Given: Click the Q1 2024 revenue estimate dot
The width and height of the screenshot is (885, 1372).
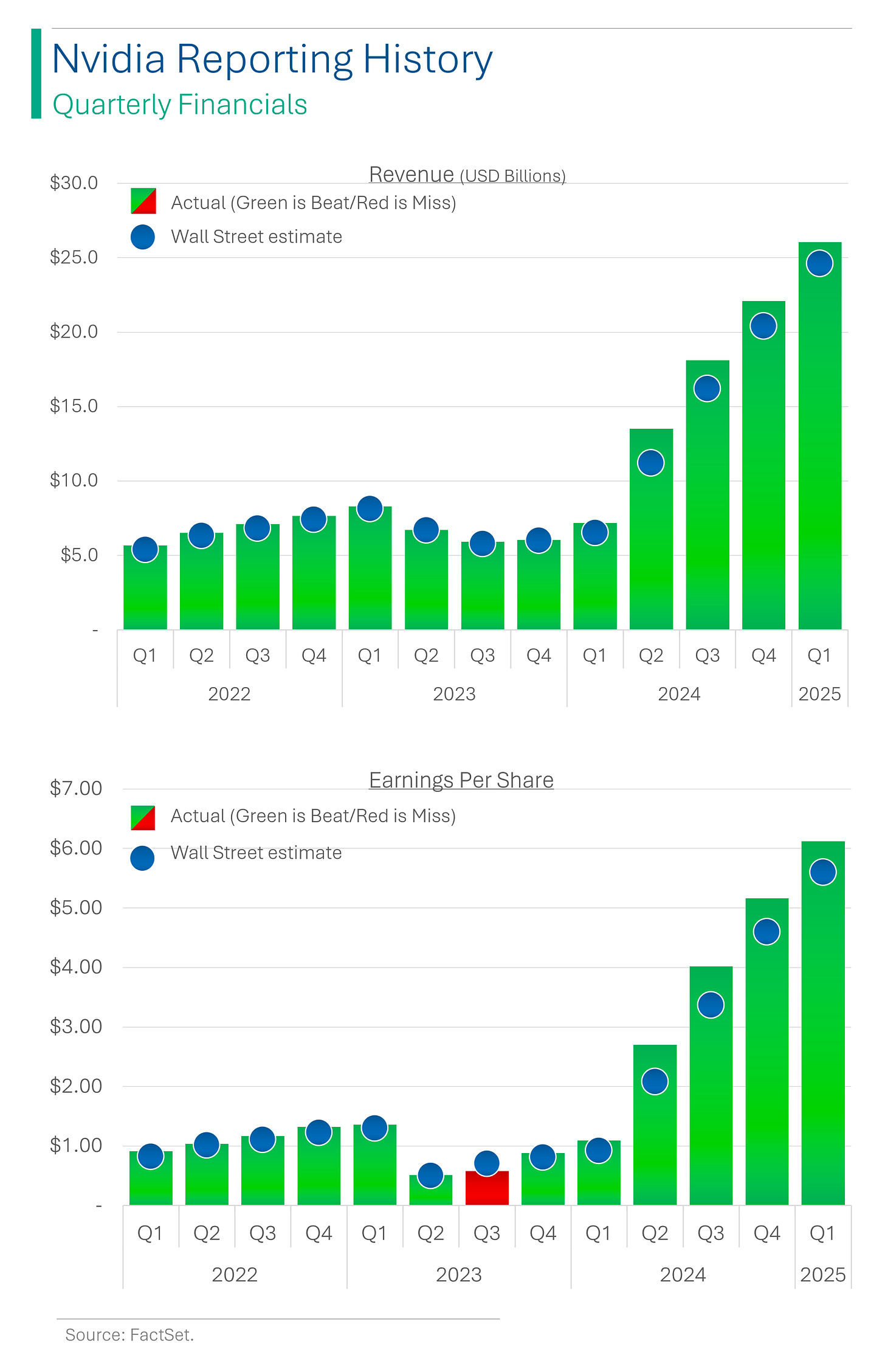Looking at the screenshot, I should 595,533.
